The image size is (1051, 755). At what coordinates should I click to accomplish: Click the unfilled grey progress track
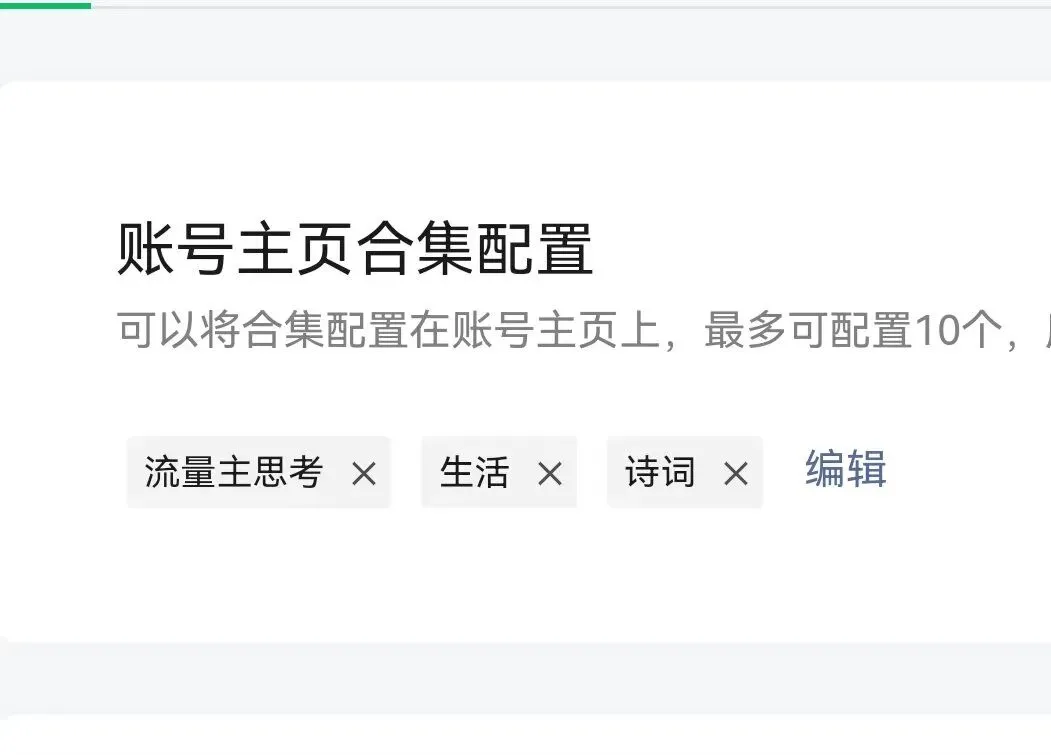pyautogui.click(x=571, y=5)
